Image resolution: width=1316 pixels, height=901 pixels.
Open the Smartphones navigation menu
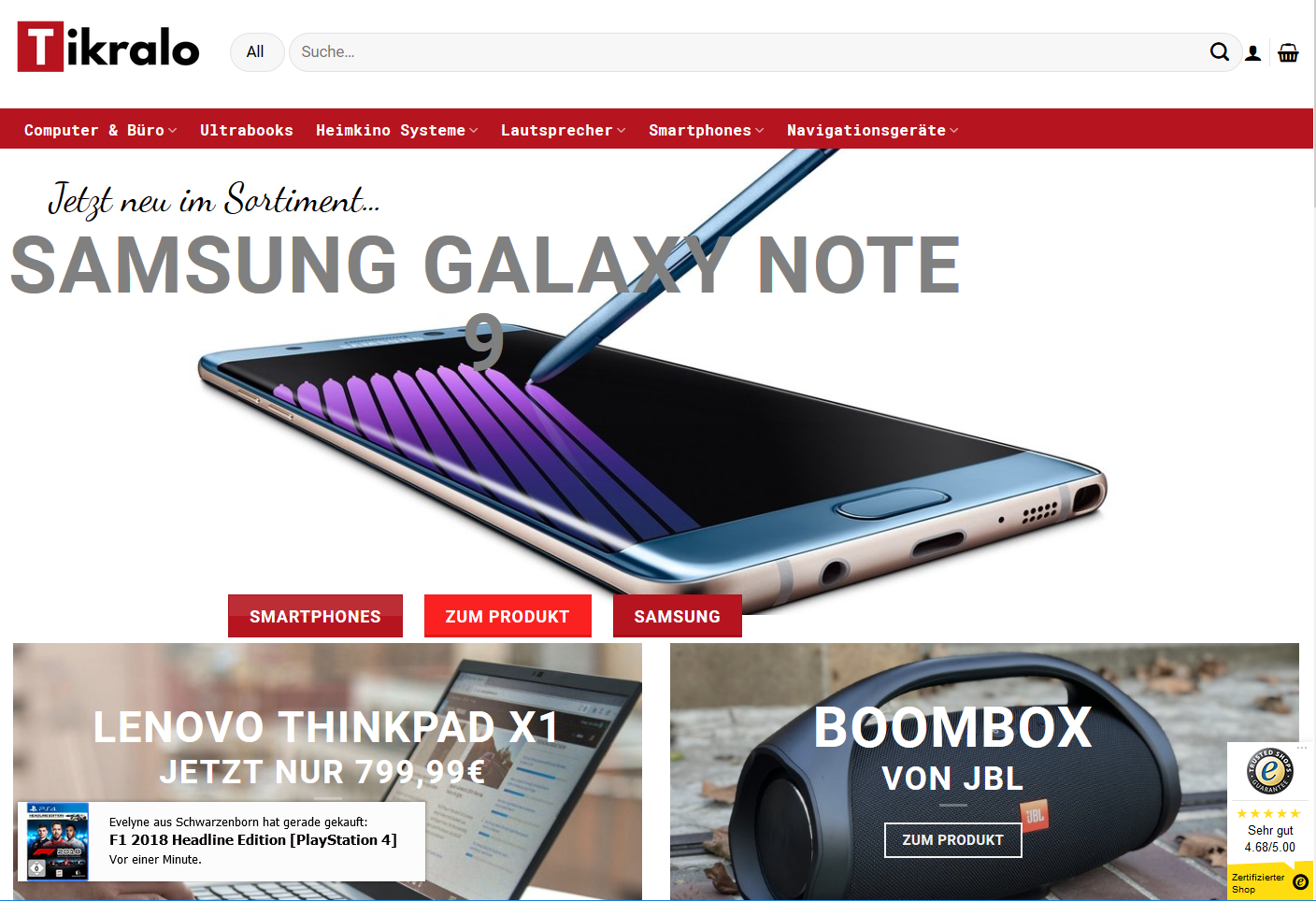(x=706, y=130)
